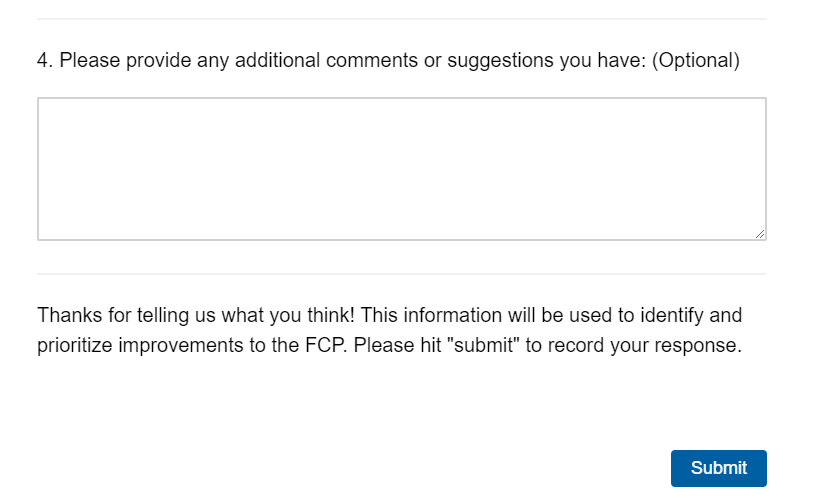Click the question 4 number "4."
The height and width of the screenshot is (499, 814).
pos(45,61)
